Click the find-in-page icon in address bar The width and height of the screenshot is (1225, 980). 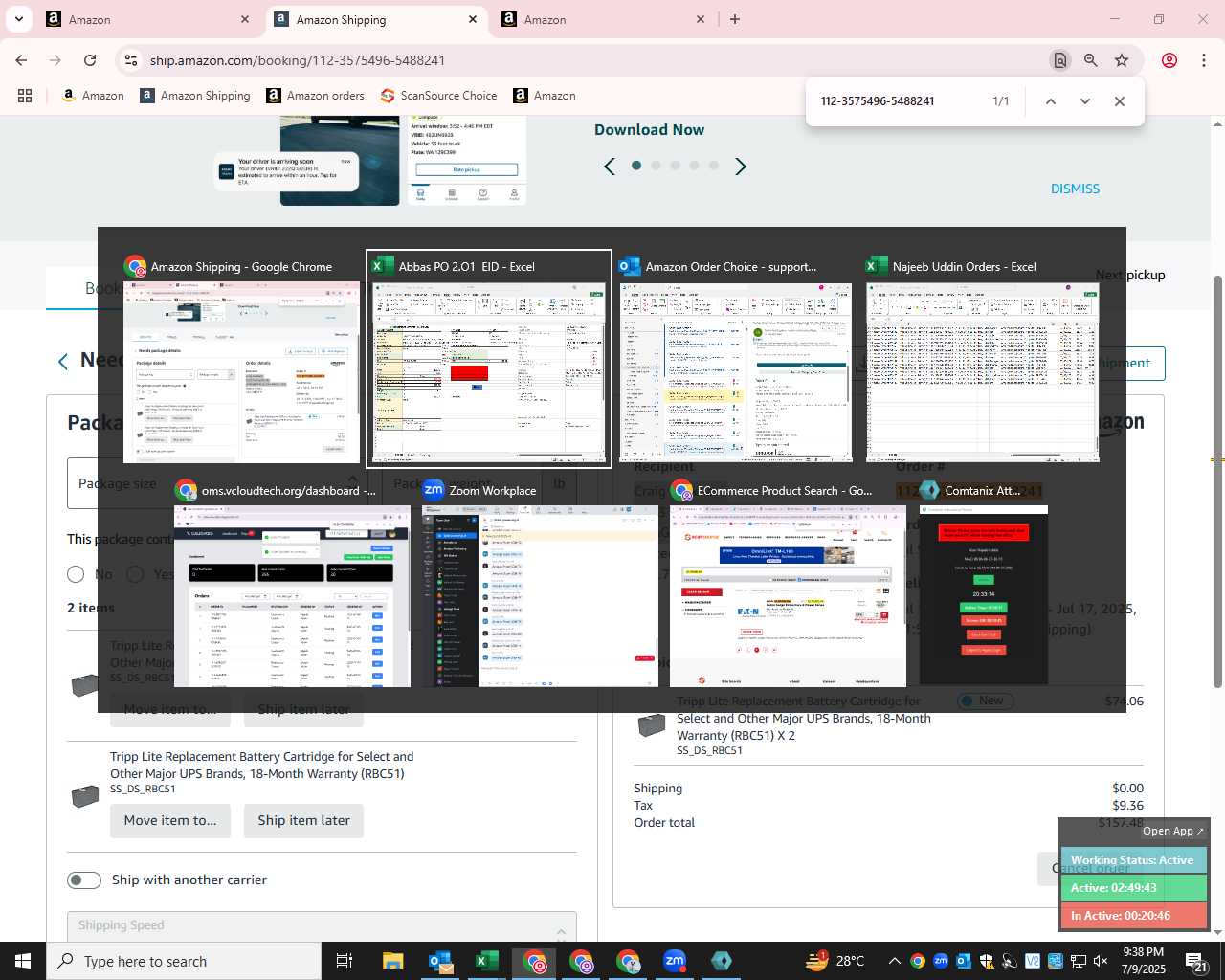pos(1060,60)
